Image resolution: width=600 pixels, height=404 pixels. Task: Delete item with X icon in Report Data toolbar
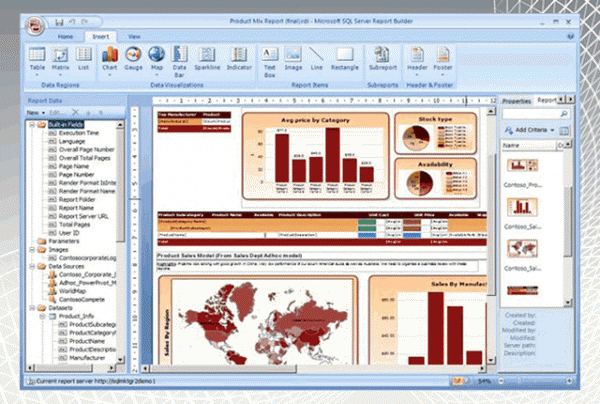75,112
